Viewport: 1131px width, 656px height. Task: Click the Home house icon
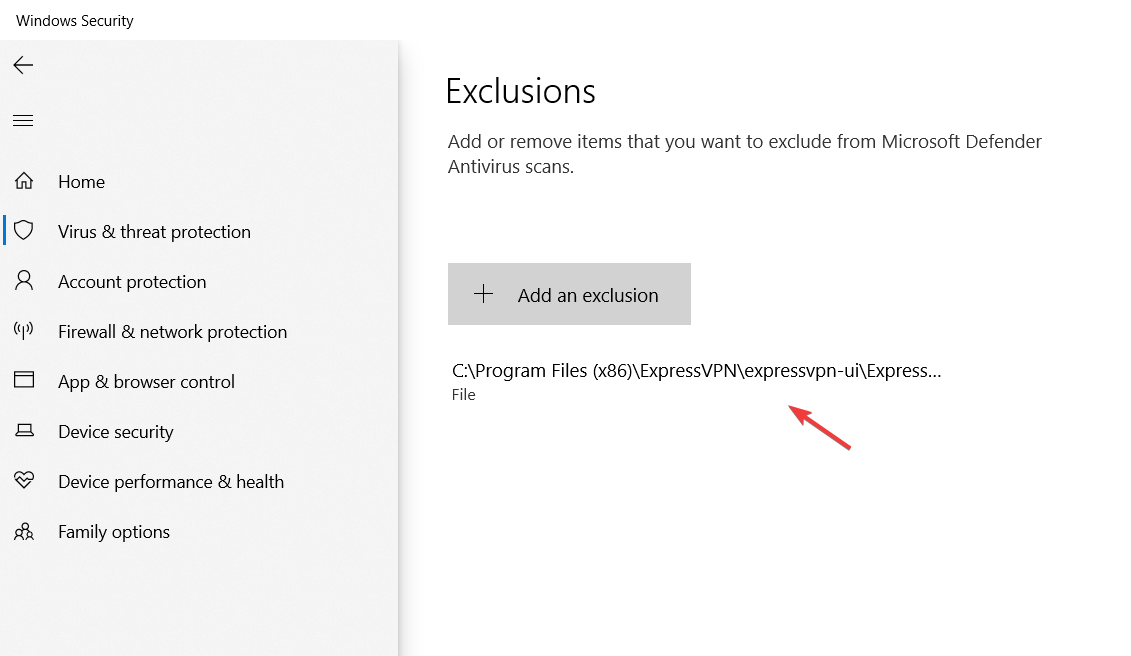pyautogui.click(x=24, y=182)
